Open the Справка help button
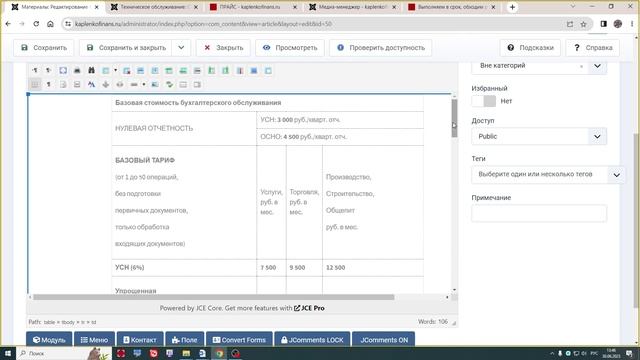Viewport: 640px width, 360px height. click(593, 48)
